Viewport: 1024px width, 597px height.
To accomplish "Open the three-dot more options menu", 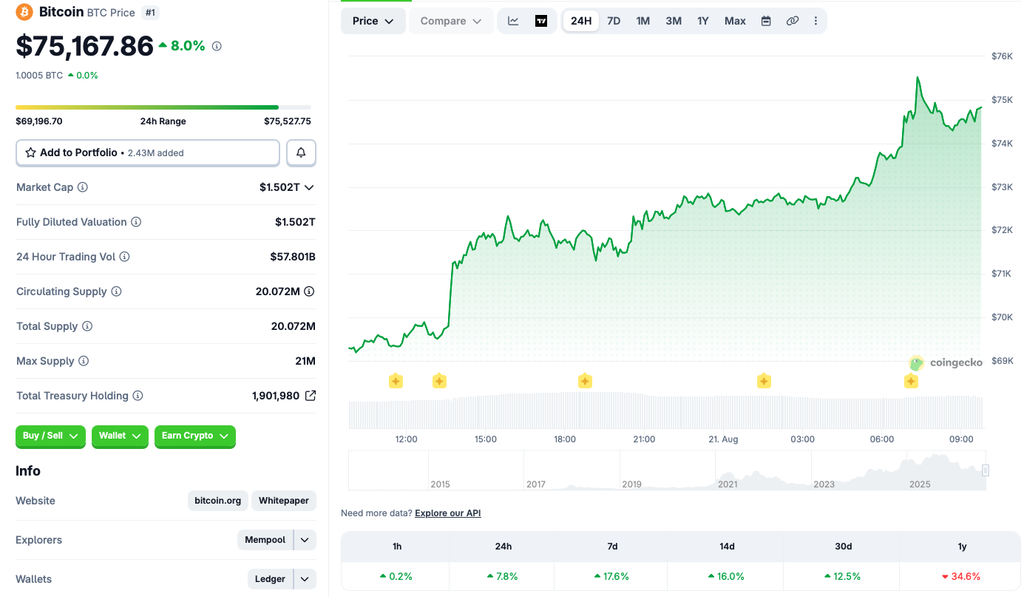I will 816,21.
